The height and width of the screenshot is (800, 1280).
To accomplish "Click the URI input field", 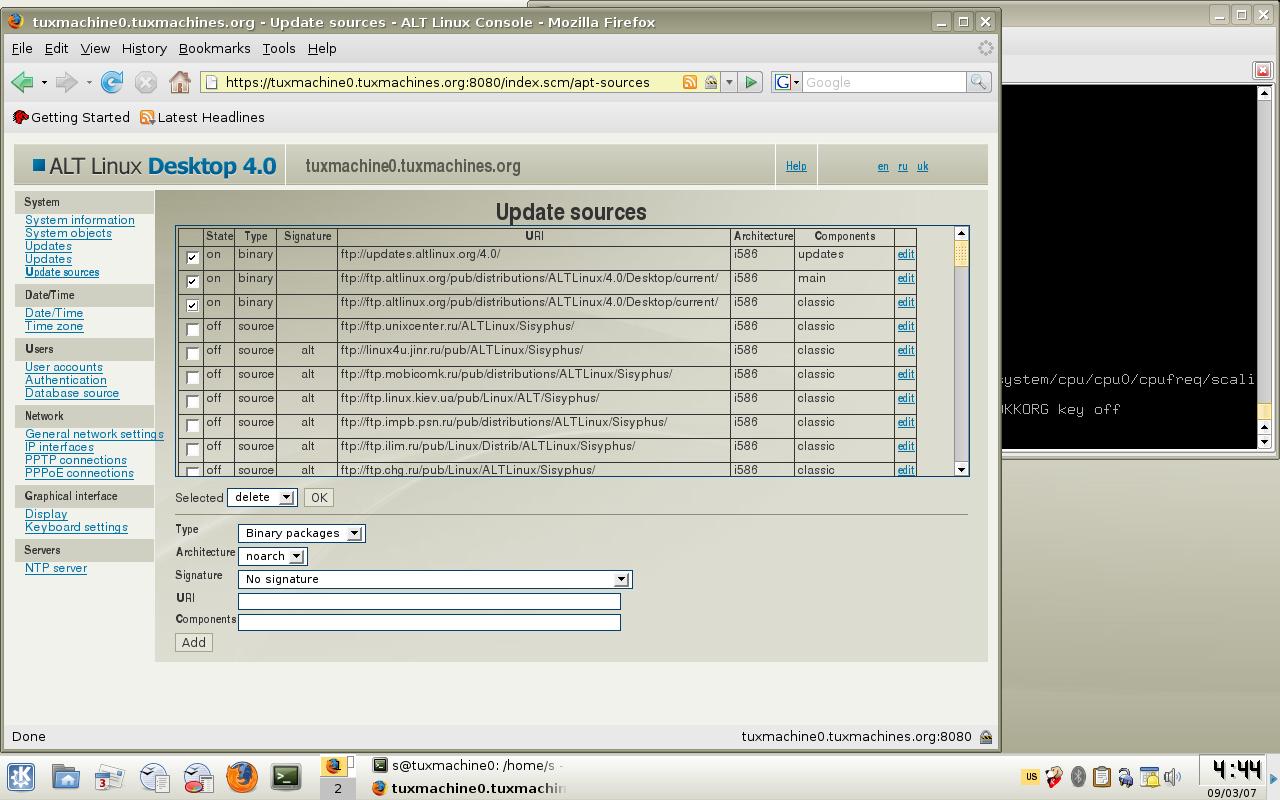I will (x=429, y=601).
